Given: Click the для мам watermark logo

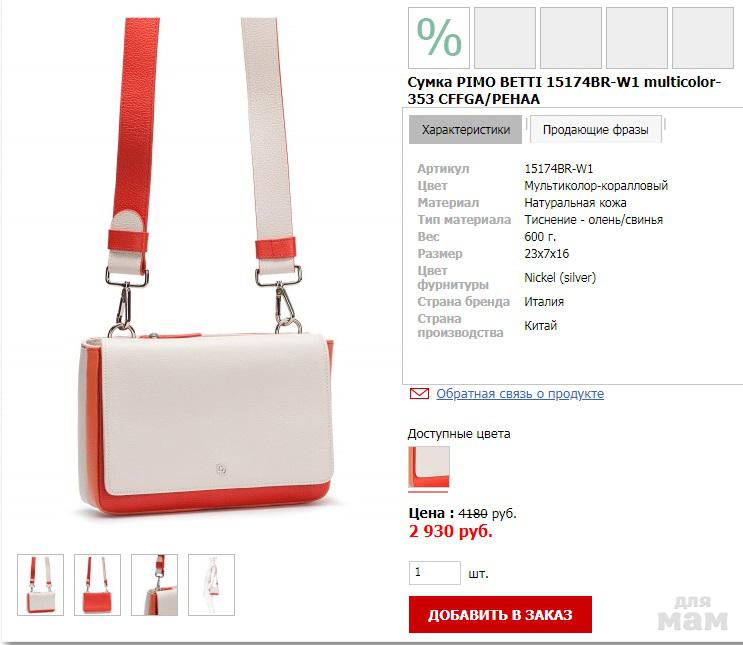Looking at the screenshot, I should (692, 613).
